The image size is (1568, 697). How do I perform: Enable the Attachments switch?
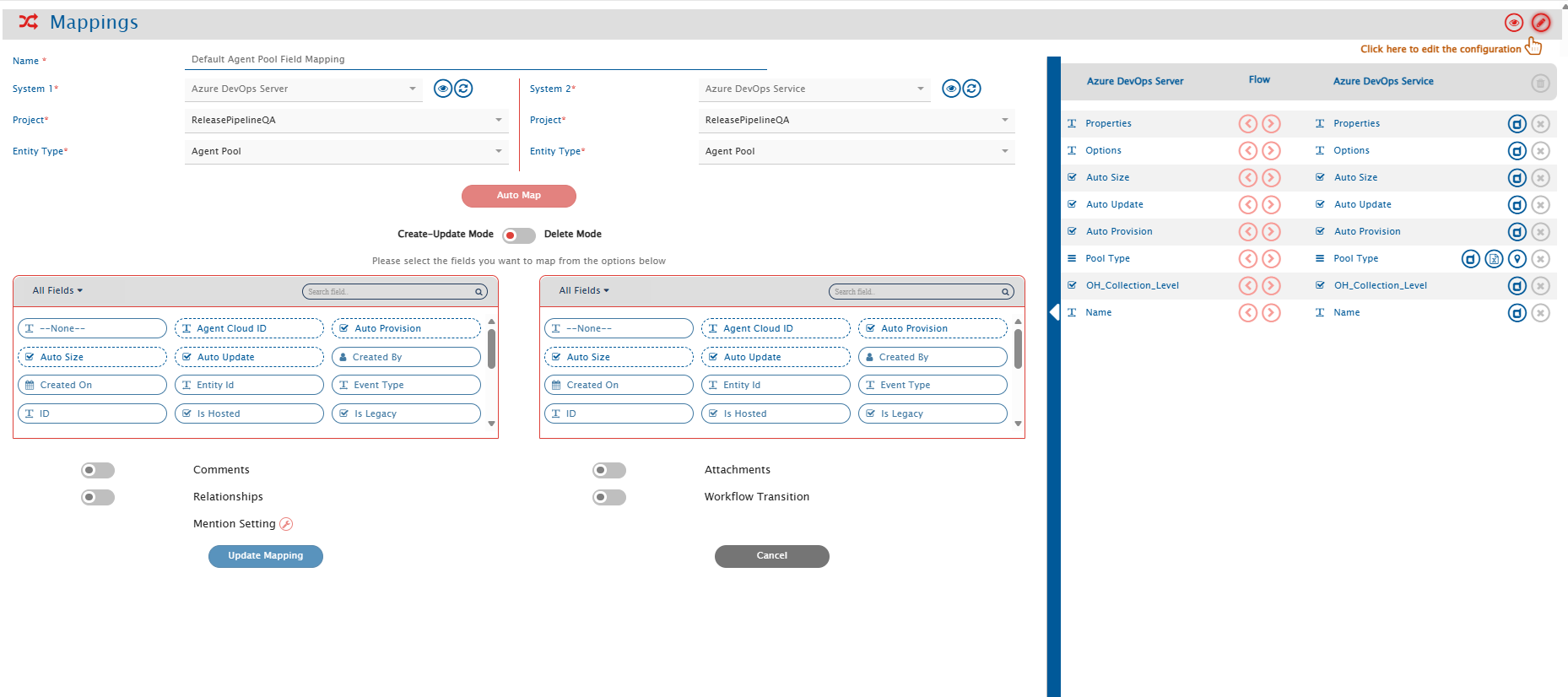pyautogui.click(x=609, y=470)
